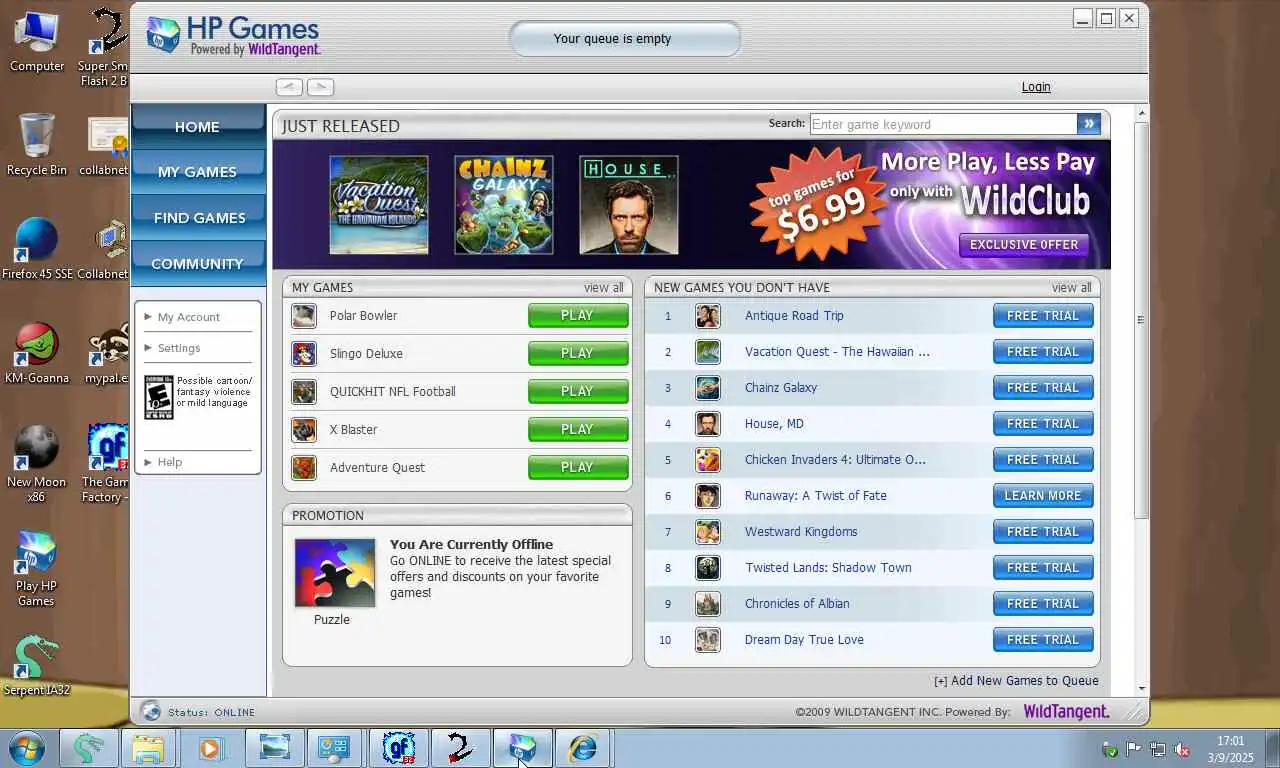Image resolution: width=1280 pixels, height=768 pixels.
Task: Click the House banner thumbnail
Action: pos(629,205)
